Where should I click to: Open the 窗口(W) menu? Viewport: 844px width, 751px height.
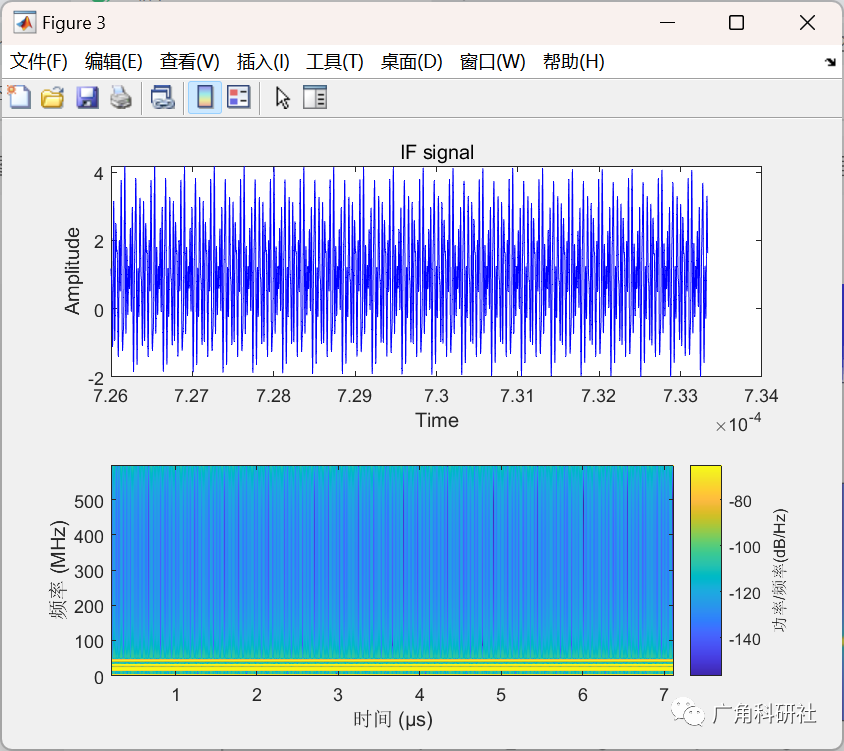coord(493,62)
